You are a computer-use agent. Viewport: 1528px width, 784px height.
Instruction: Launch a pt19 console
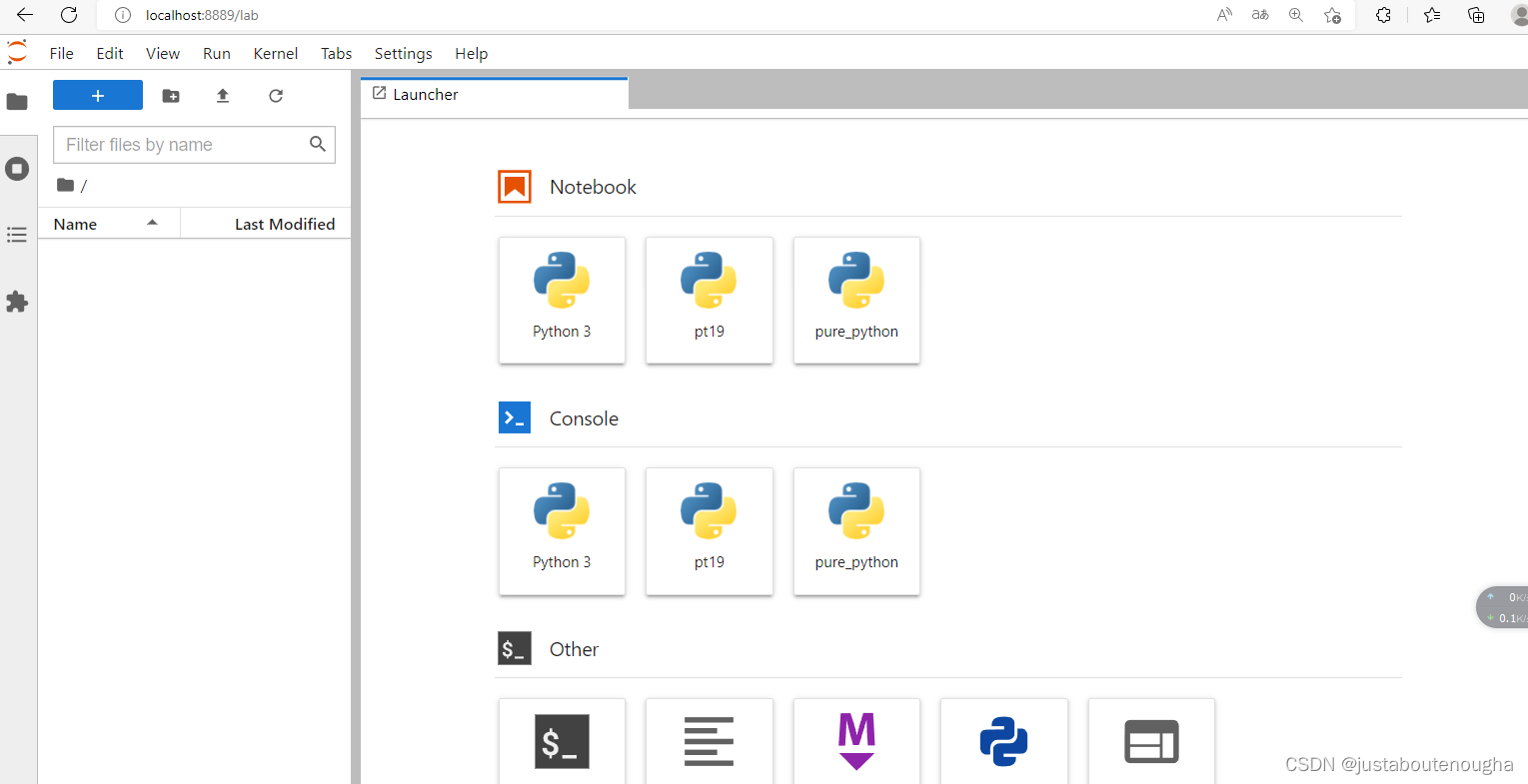point(710,531)
